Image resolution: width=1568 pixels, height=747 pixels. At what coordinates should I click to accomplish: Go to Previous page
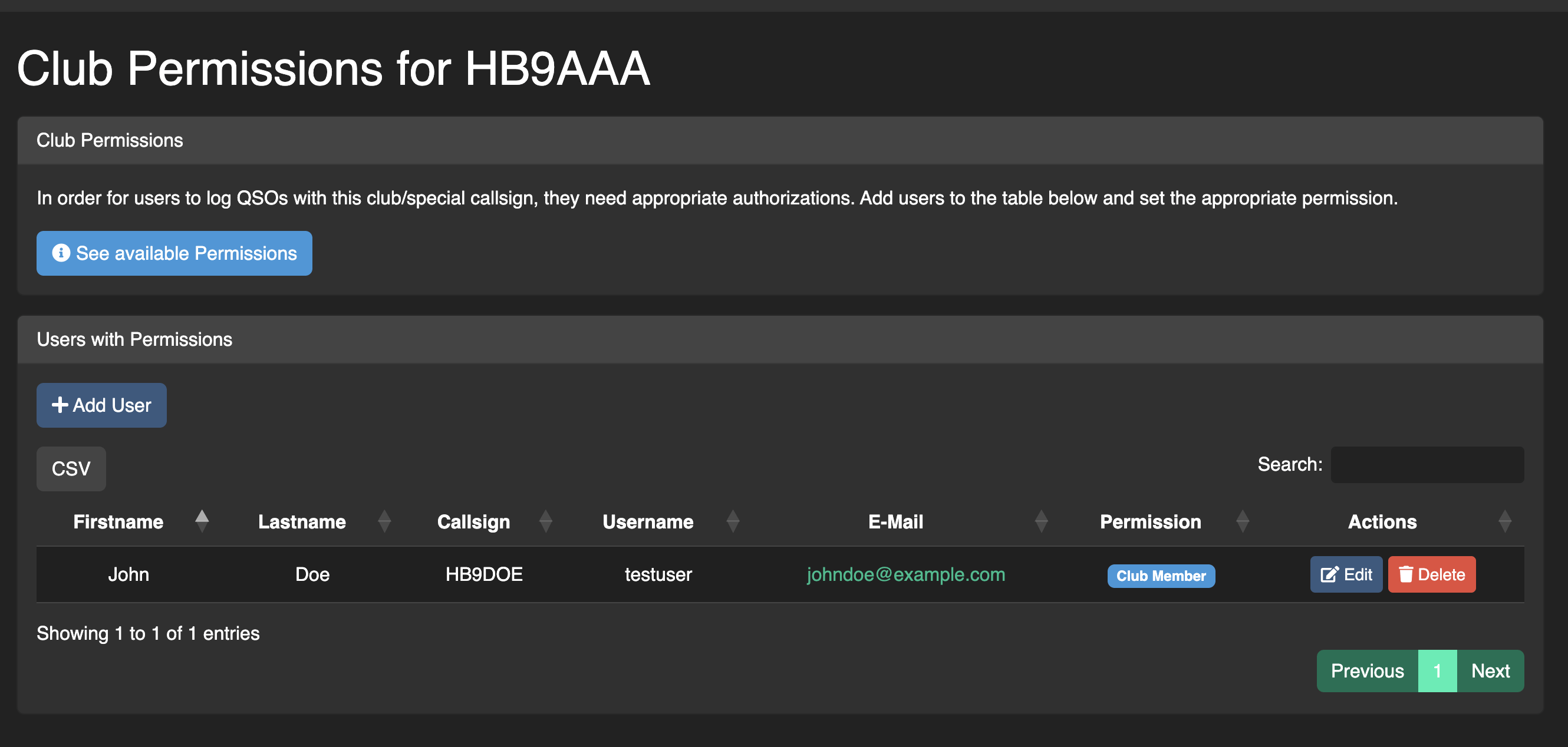click(1367, 671)
